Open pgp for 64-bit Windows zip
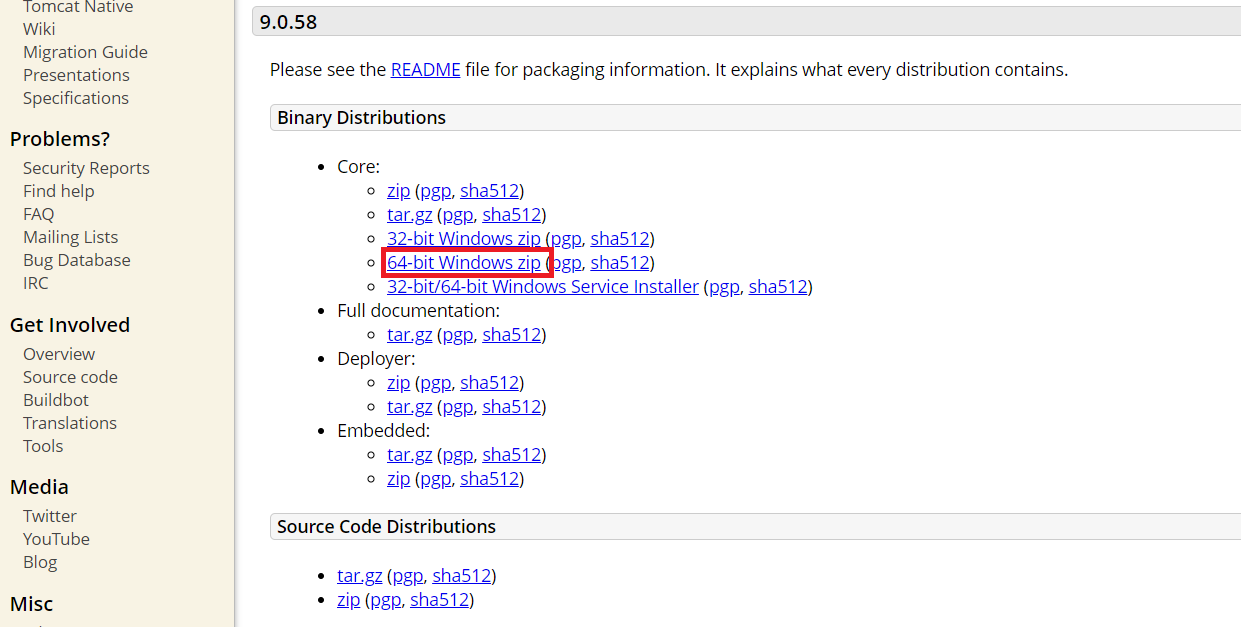This screenshot has height=627, width=1241. click(566, 263)
